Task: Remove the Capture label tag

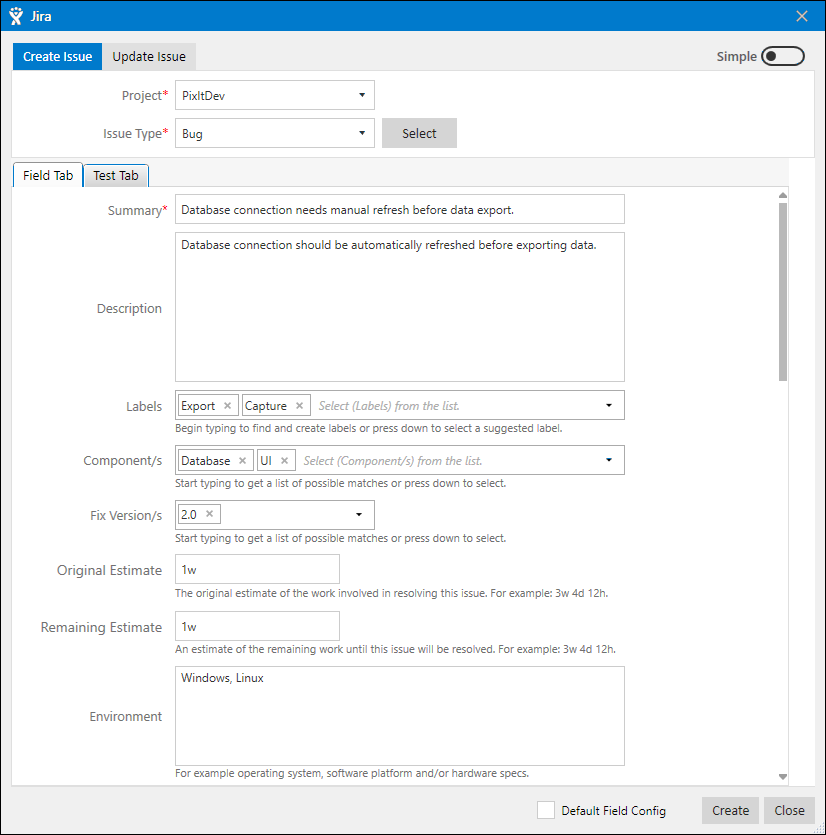Action: (x=299, y=406)
